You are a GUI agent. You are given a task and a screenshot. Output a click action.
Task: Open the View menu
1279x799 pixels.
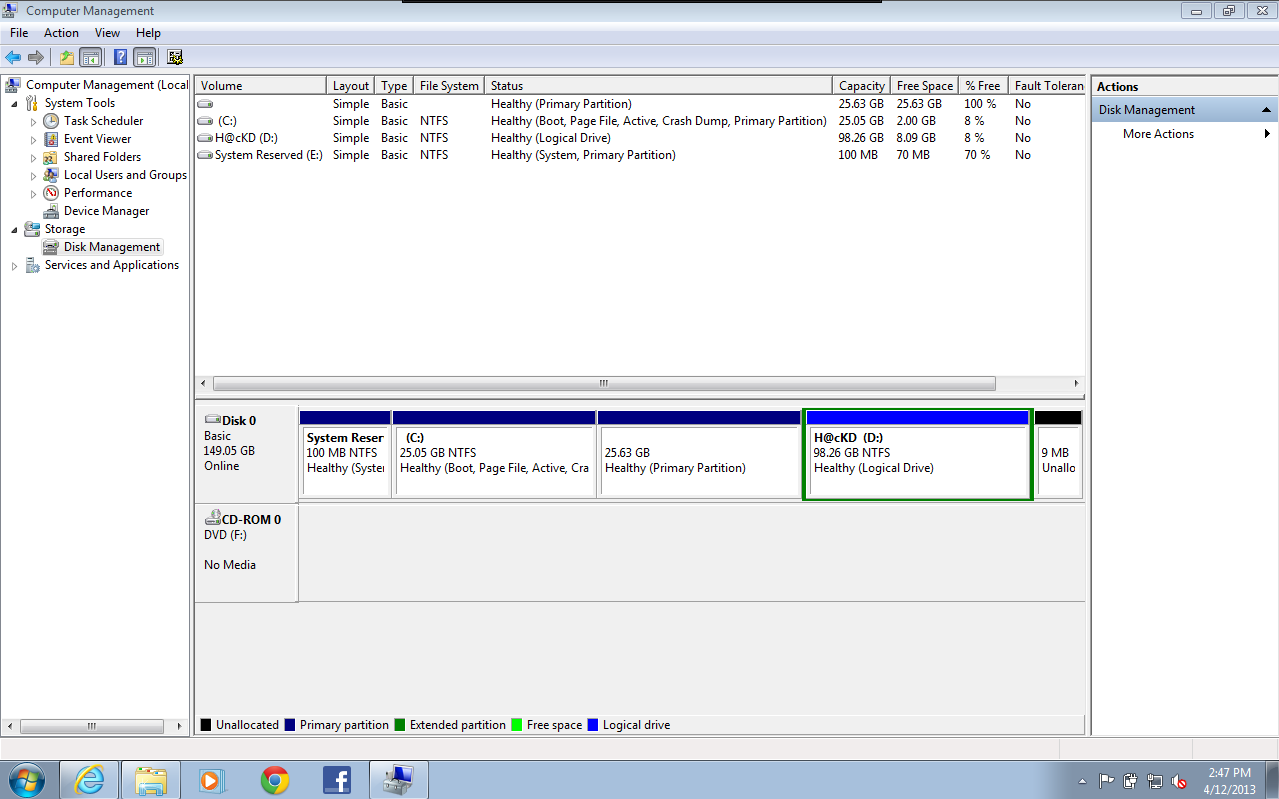click(x=107, y=33)
